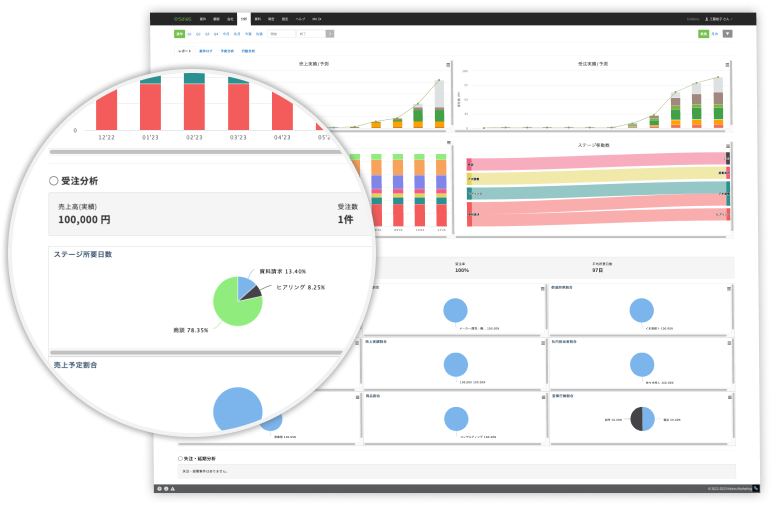The height and width of the screenshot is (505, 773).
Task: Click the eSales logo in the top bar
Action: (x=182, y=19)
